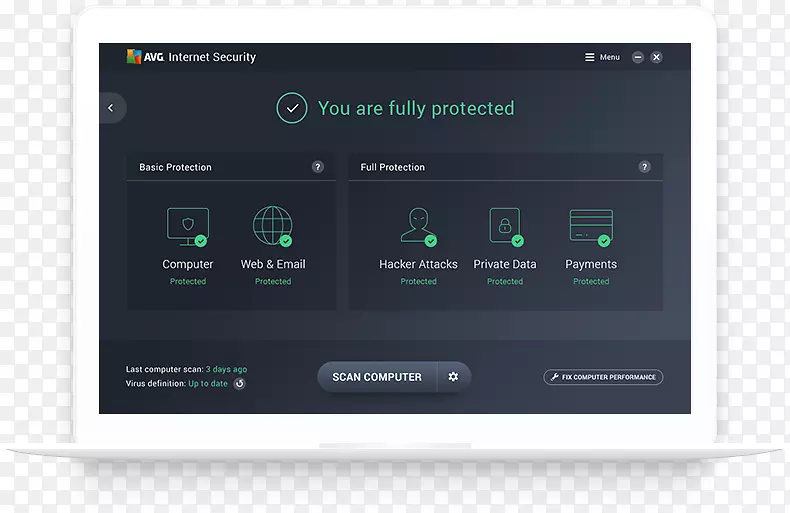Click the Payments tile's Protected status text
Image resolution: width=790 pixels, height=513 pixels.
590,282
